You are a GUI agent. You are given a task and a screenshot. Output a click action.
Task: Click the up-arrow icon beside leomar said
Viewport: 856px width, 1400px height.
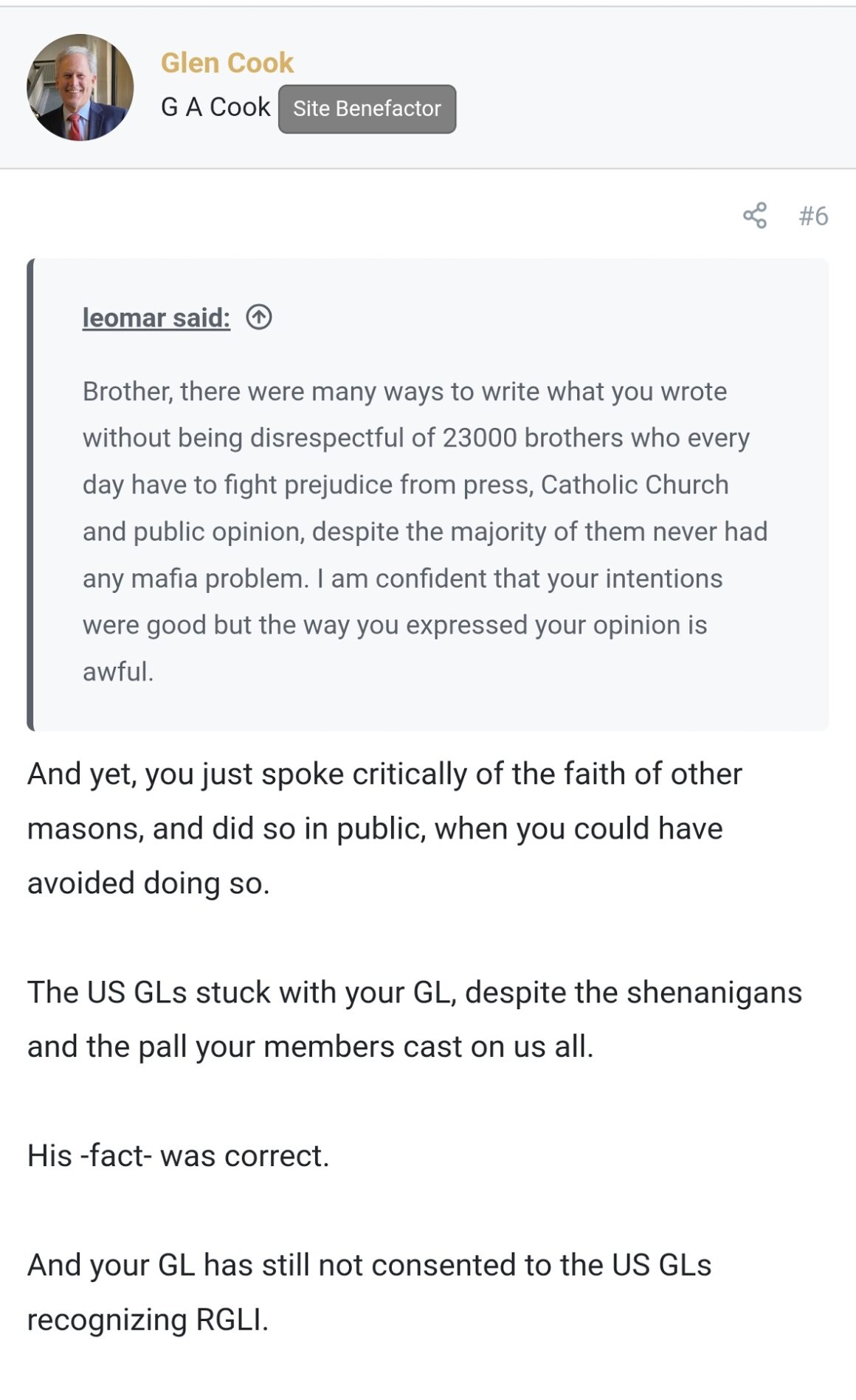pyautogui.click(x=259, y=317)
